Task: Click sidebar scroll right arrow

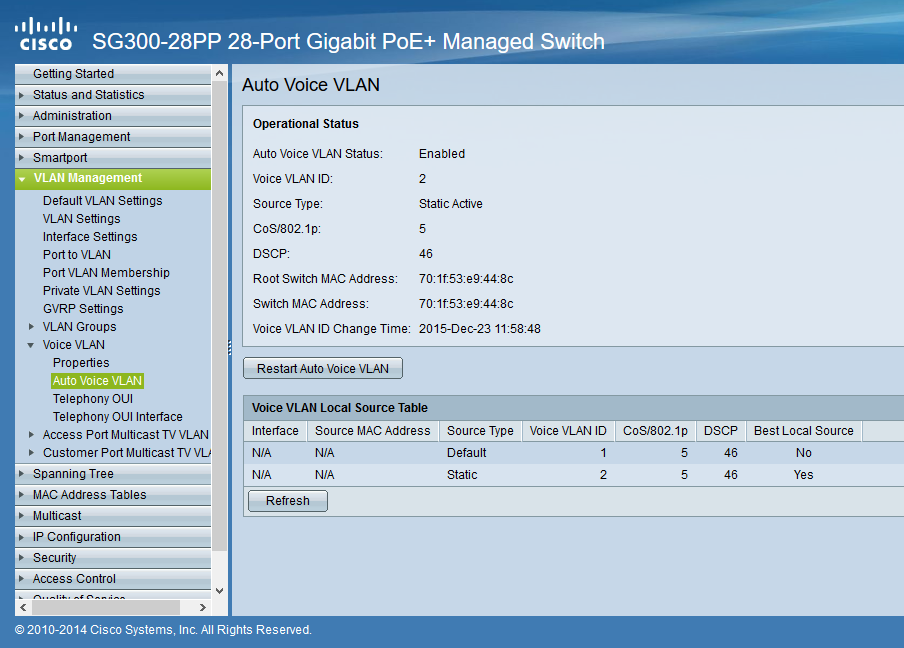Action: click(x=203, y=607)
